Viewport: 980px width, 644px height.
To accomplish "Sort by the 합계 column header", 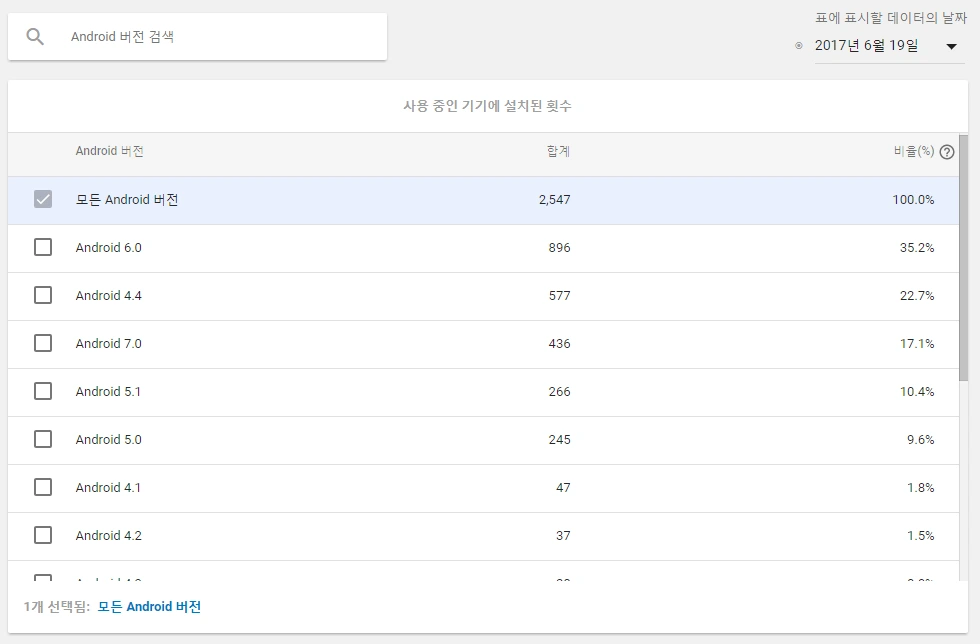I will pos(558,151).
